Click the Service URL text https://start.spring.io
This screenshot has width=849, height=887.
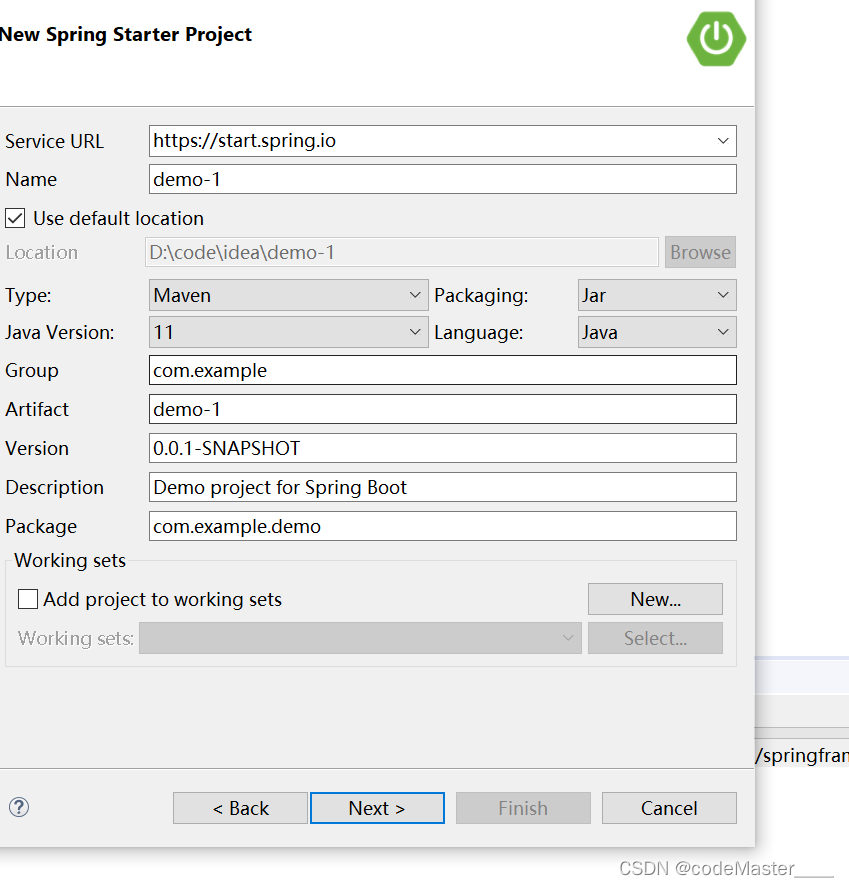244,141
